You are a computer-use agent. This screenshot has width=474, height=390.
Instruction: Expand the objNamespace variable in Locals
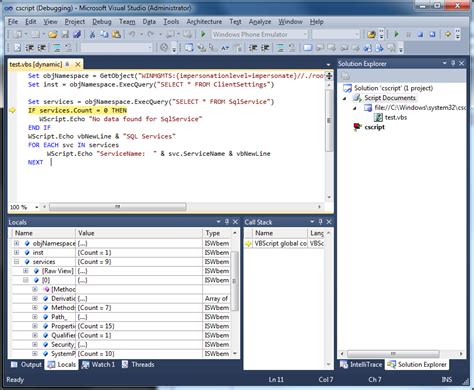[x=16, y=243]
